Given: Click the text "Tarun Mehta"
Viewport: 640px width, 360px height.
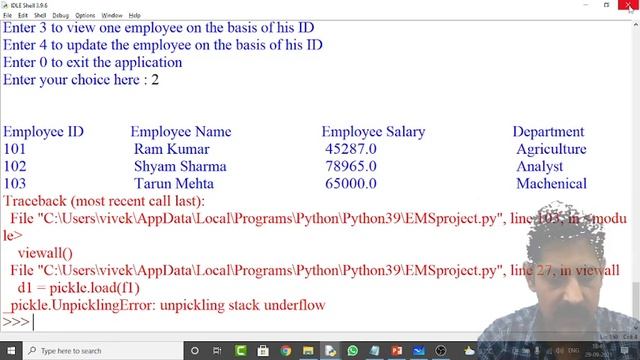Looking at the screenshot, I should 174,184.
